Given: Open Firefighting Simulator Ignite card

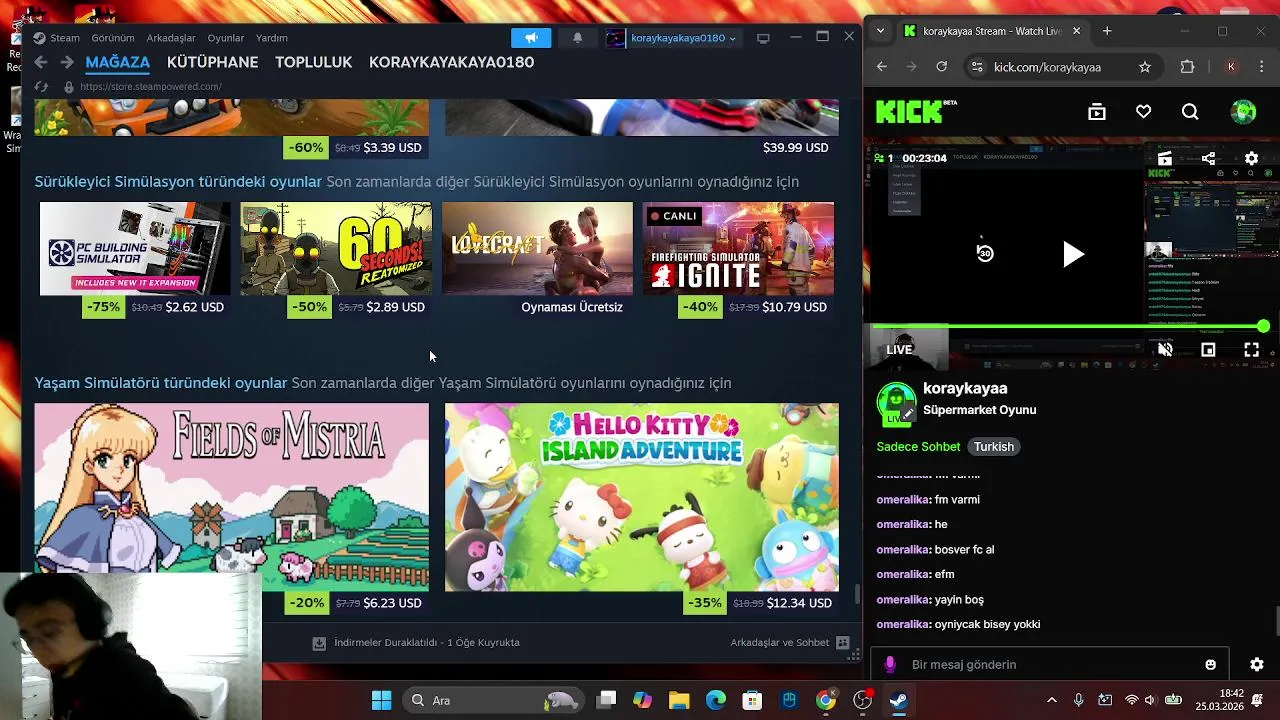Looking at the screenshot, I should (x=738, y=249).
